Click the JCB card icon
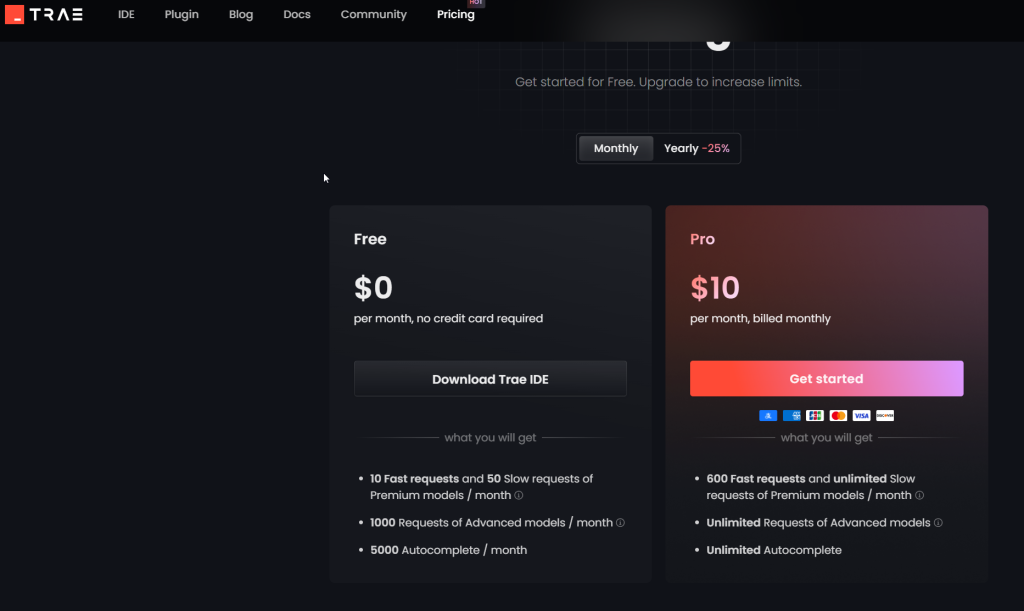Image resolution: width=1024 pixels, height=611 pixels. click(x=814, y=416)
